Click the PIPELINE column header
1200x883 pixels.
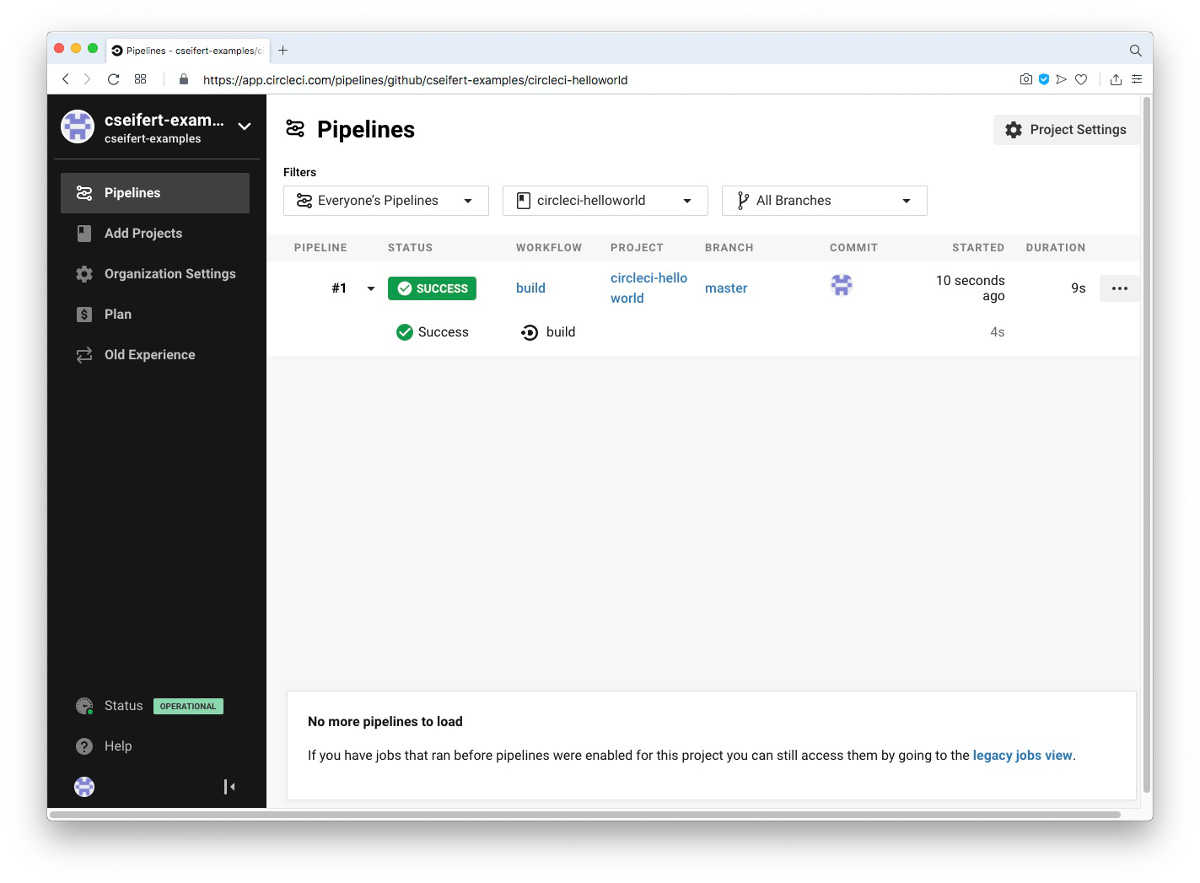tap(320, 248)
